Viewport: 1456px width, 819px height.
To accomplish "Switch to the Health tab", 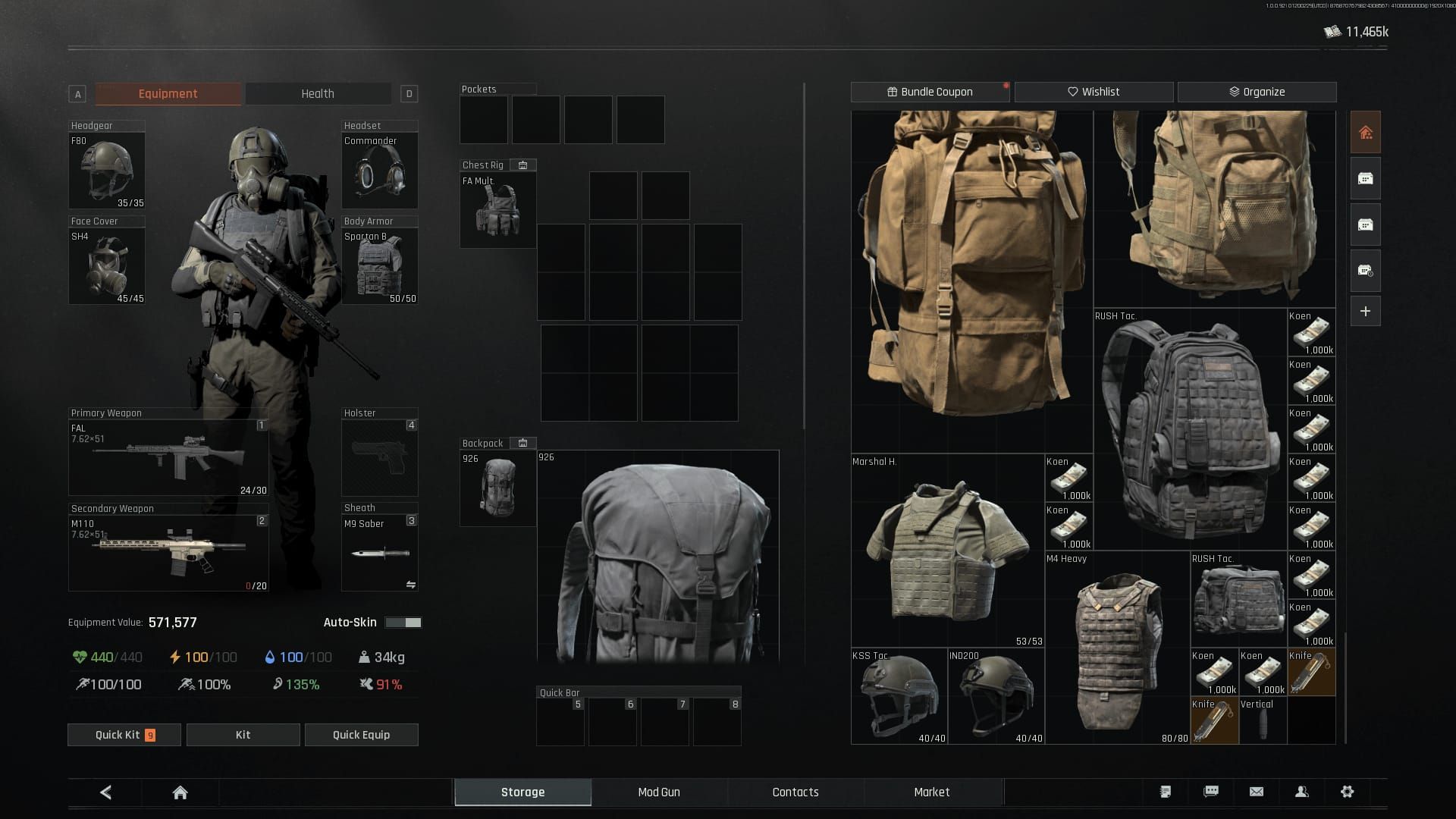I will [x=318, y=93].
